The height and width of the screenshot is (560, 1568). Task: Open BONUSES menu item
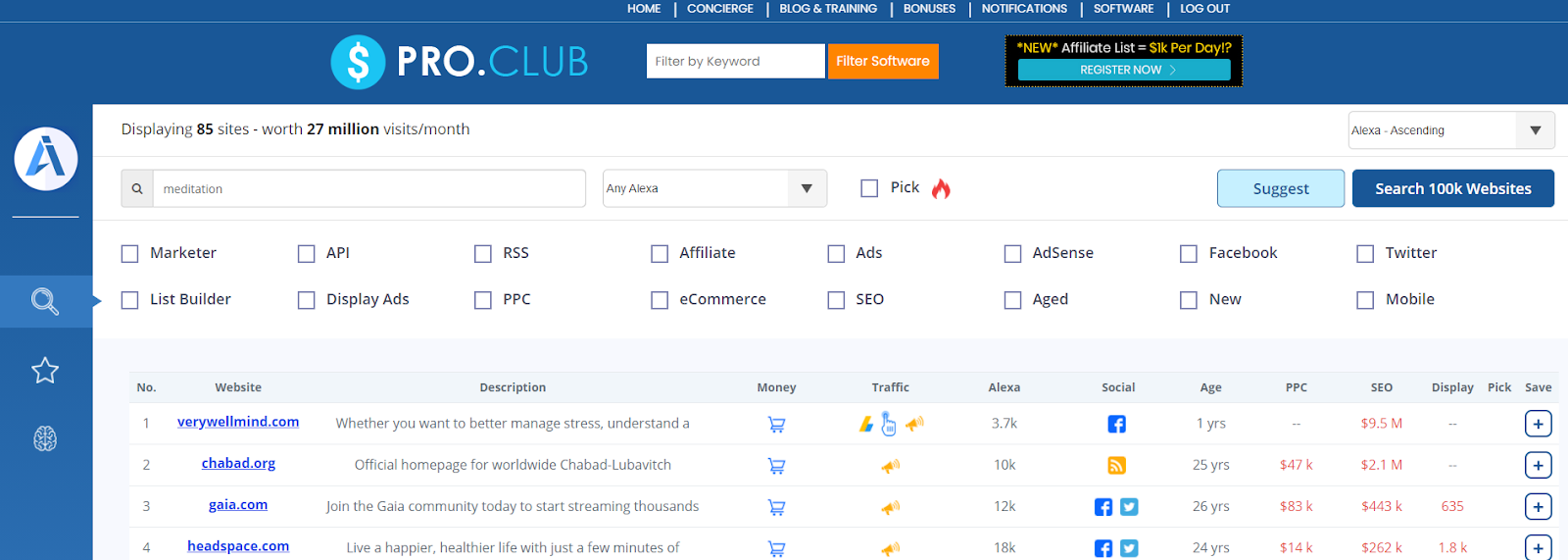pyautogui.click(x=929, y=9)
